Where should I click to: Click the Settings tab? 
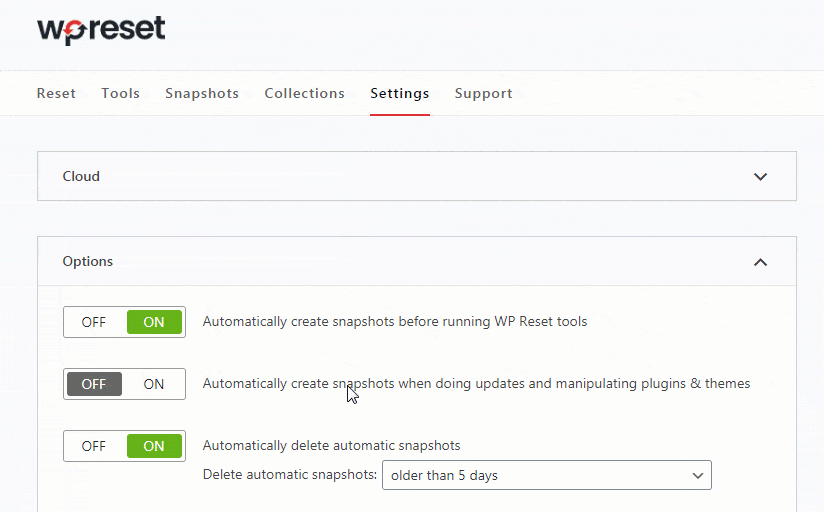[399, 93]
